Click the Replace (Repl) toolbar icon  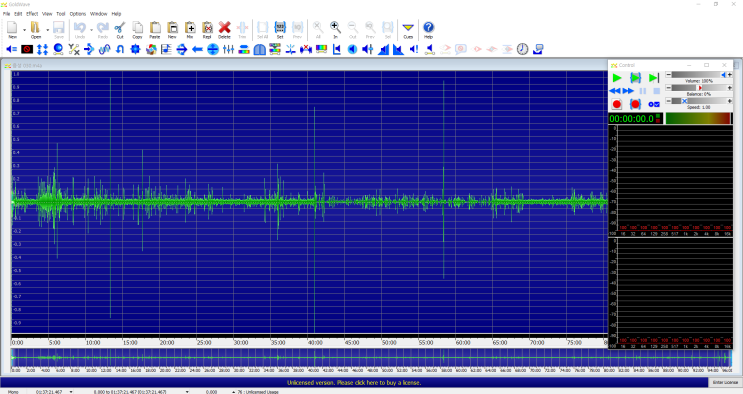click(207, 29)
